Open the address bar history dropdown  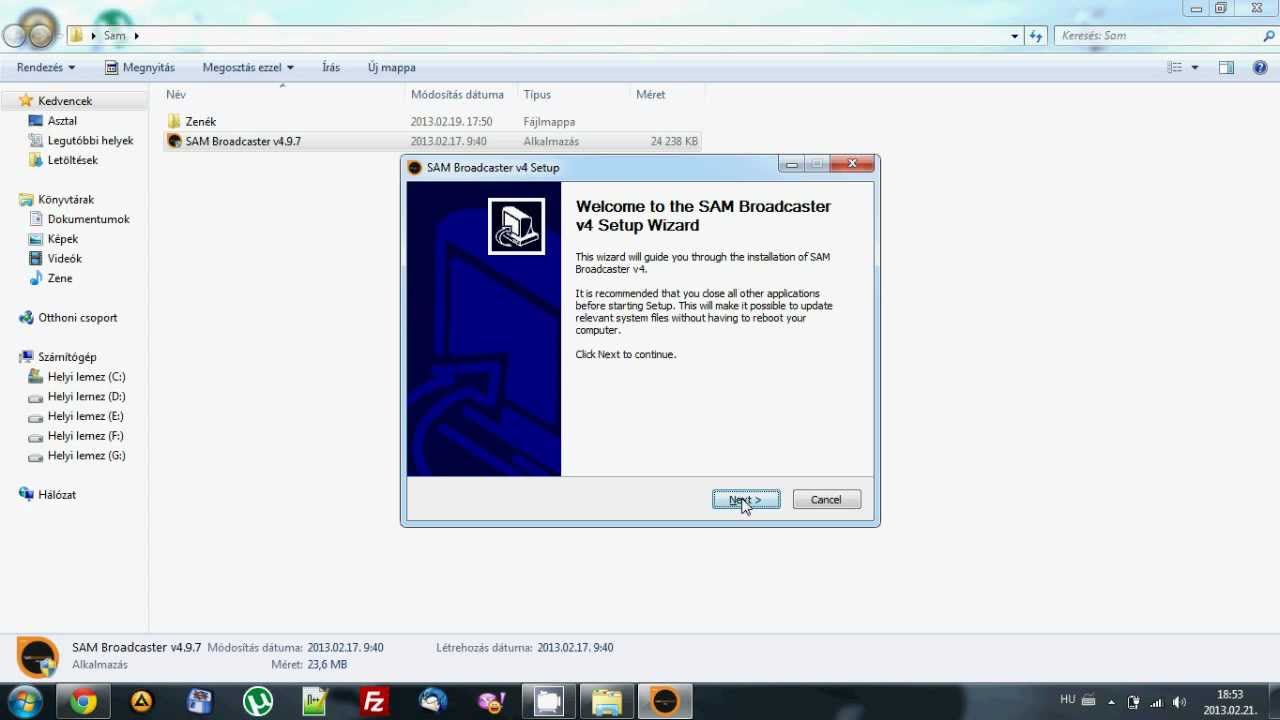[1015, 36]
